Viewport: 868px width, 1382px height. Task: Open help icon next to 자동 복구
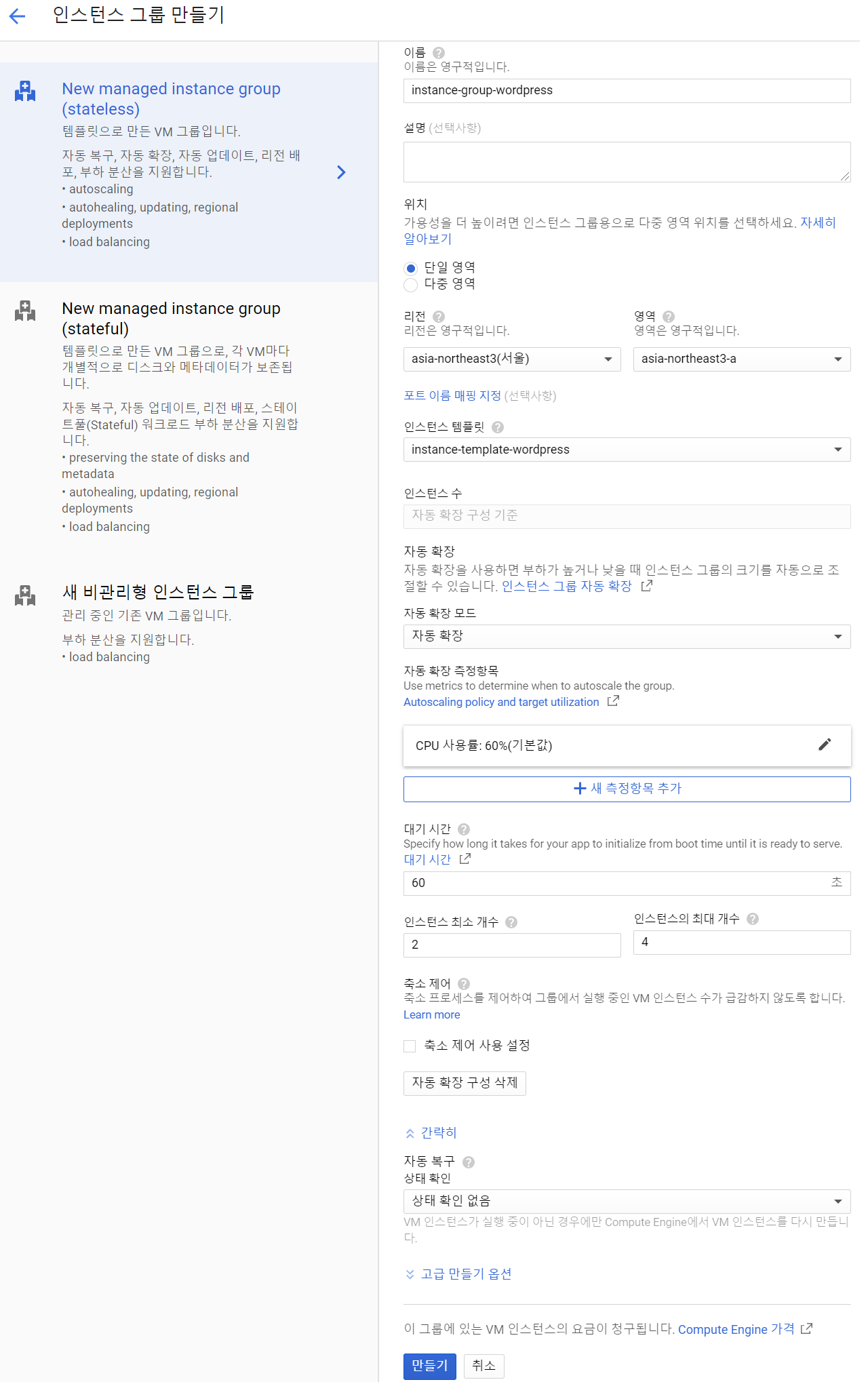pos(469,1162)
